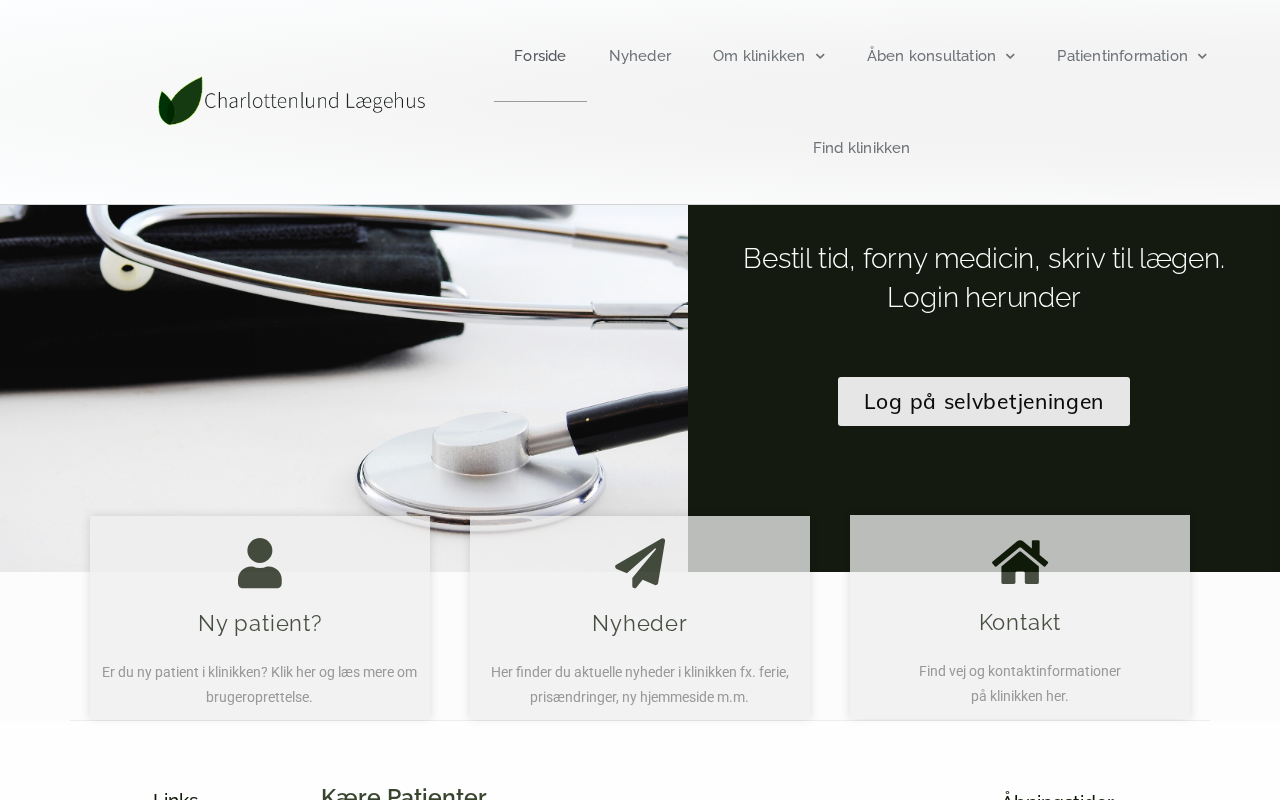Open the Forside menu item
The height and width of the screenshot is (800, 1280).
point(540,56)
